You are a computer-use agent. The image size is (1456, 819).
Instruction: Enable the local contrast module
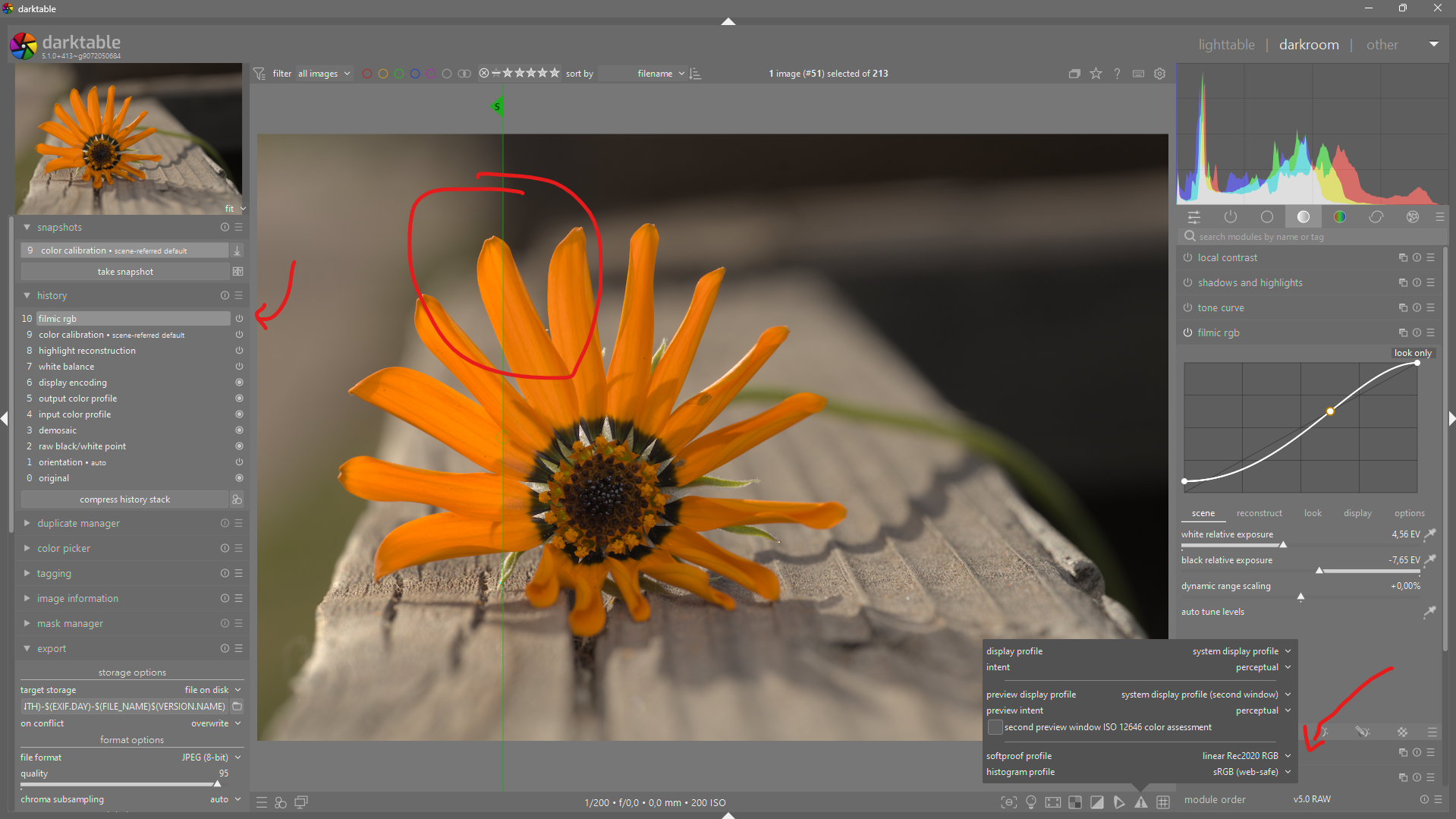coord(1187,258)
